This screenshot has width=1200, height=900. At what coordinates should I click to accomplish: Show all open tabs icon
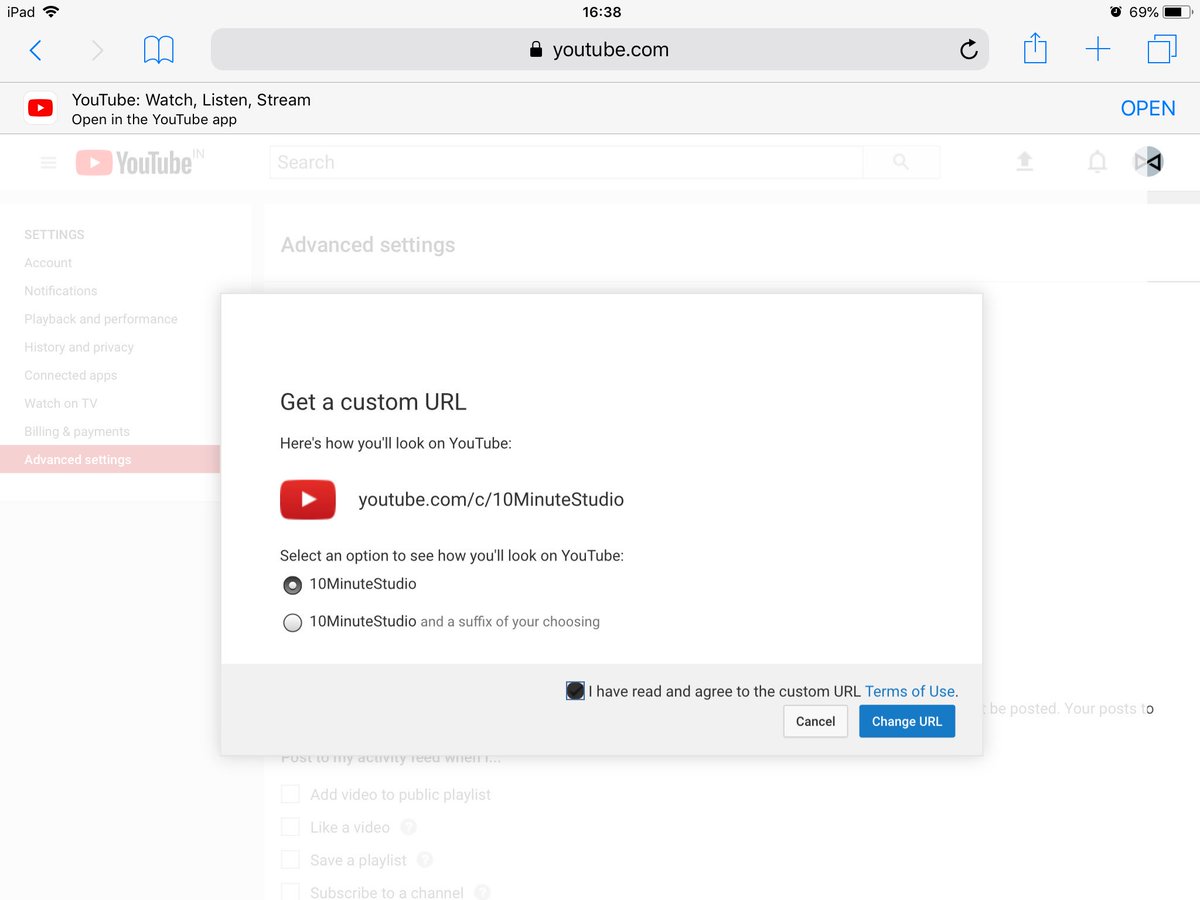click(x=1161, y=49)
